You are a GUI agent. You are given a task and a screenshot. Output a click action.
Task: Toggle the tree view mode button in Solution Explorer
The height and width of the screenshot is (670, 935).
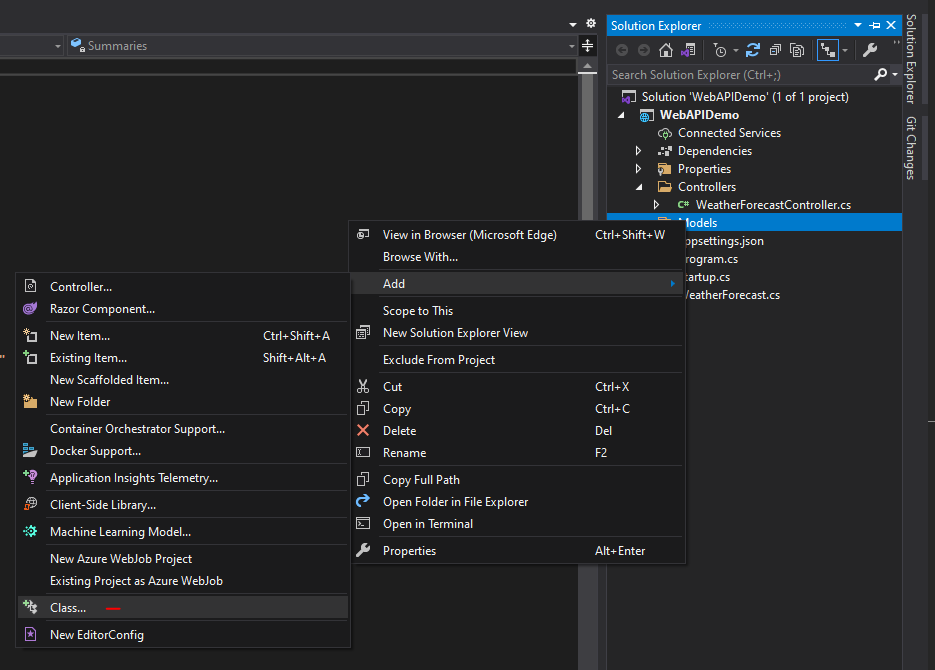click(828, 51)
